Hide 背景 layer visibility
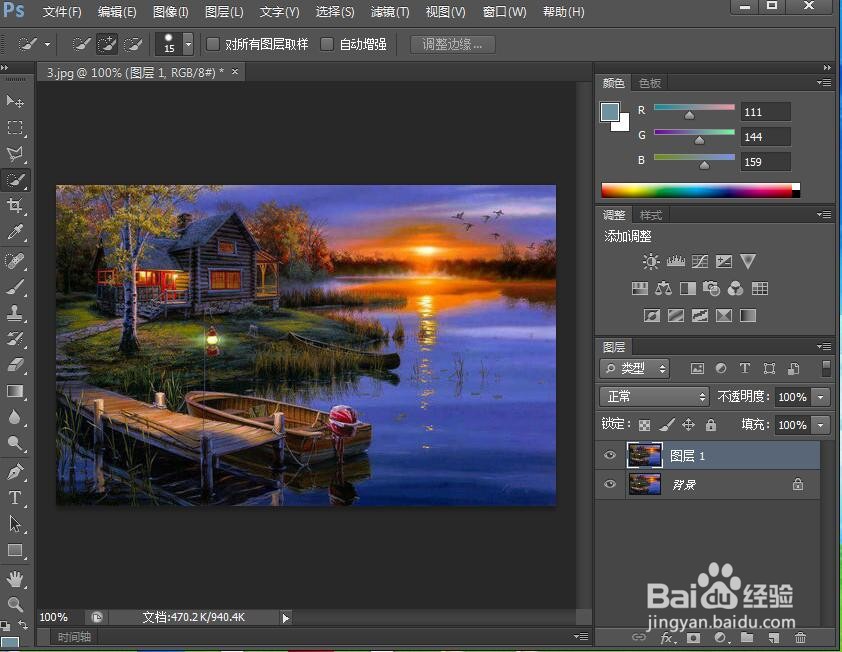 [x=609, y=484]
